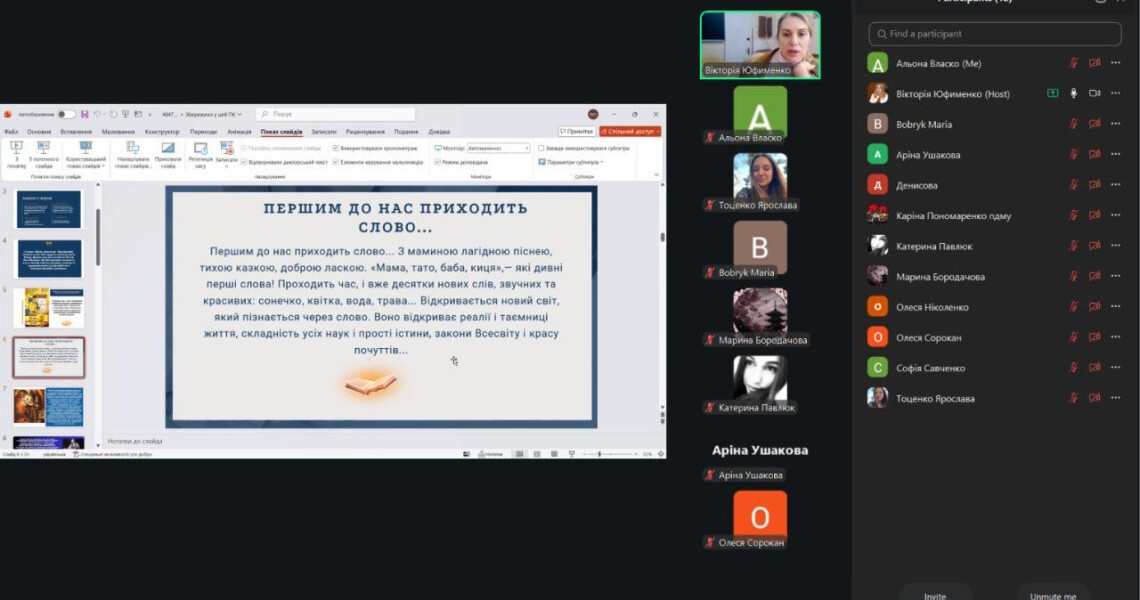Open Subtitle Settings dropdown
The image size is (1140, 600).
(571, 162)
